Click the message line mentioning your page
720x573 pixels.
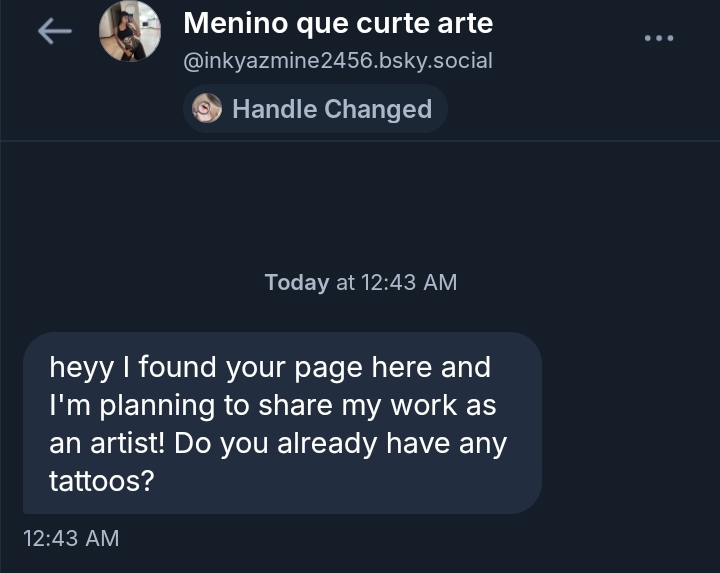click(x=270, y=367)
